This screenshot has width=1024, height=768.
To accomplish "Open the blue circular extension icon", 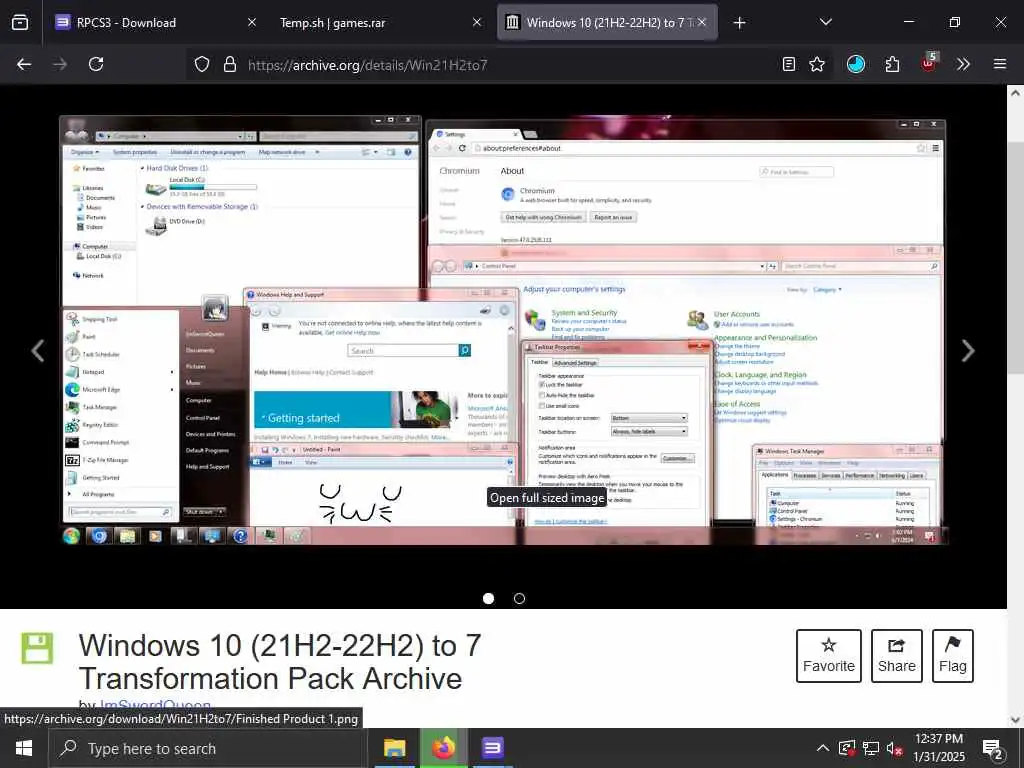I will coord(856,64).
